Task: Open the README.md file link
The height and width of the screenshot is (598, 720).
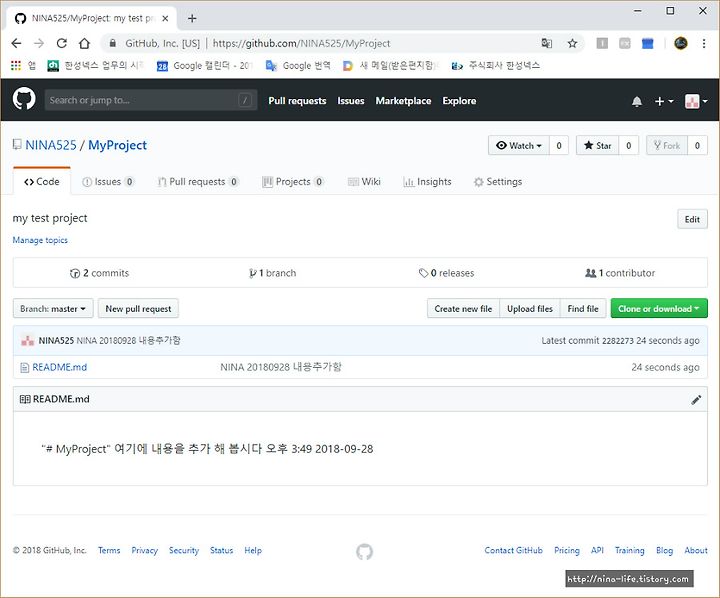Action: [x=59, y=367]
